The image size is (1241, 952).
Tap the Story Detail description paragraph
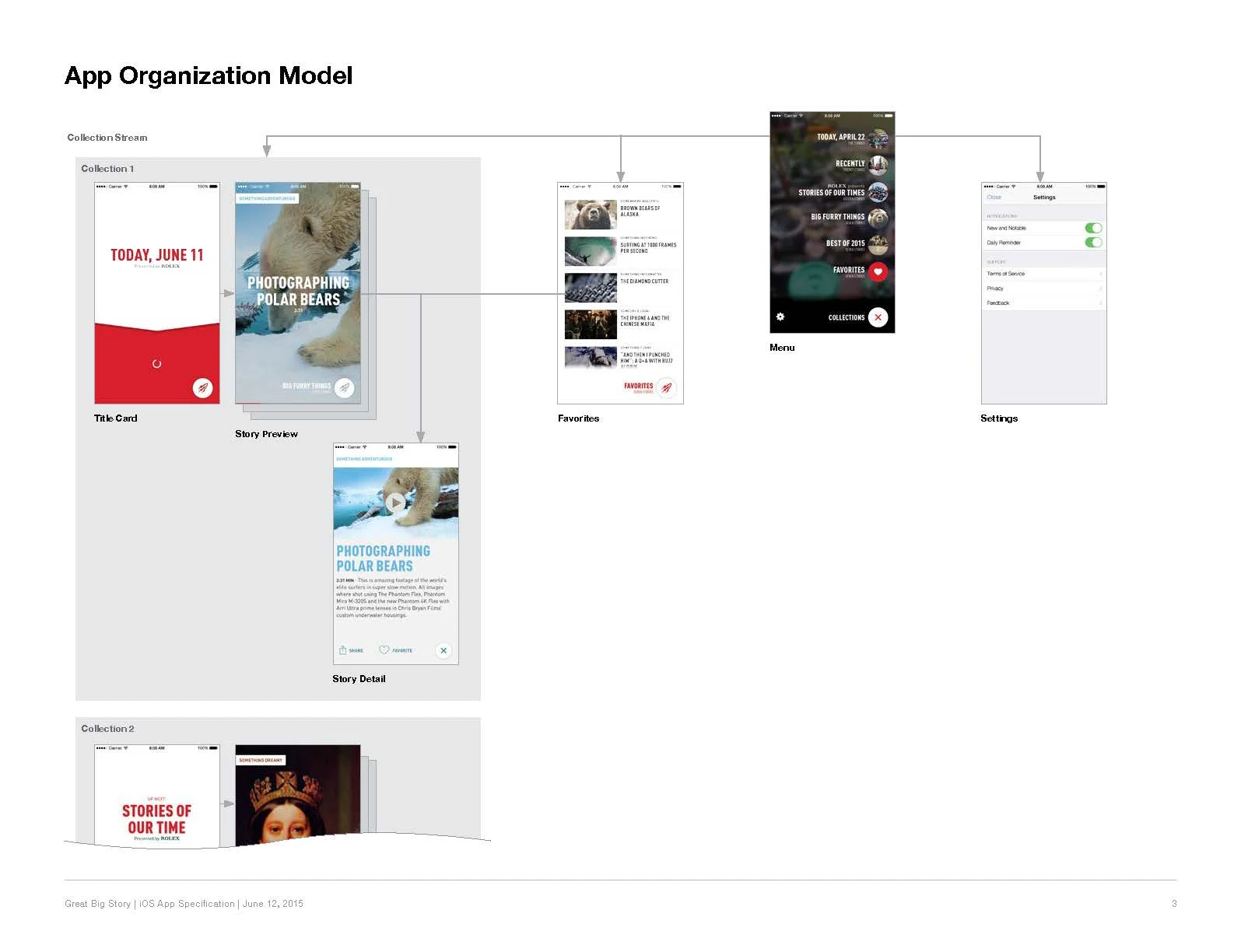coord(393,597)
